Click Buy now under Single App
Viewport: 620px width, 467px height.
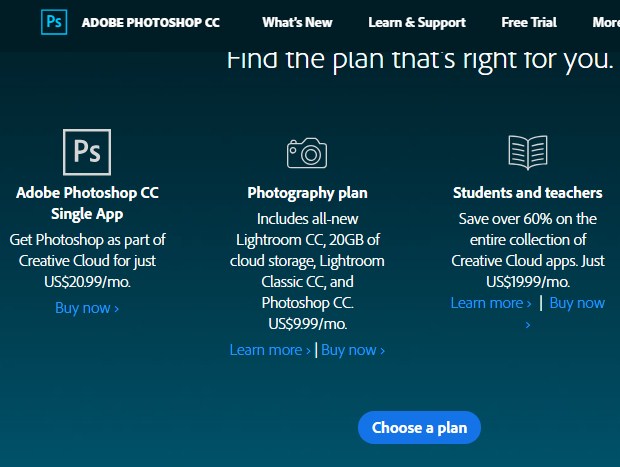[x=87, y=308]
